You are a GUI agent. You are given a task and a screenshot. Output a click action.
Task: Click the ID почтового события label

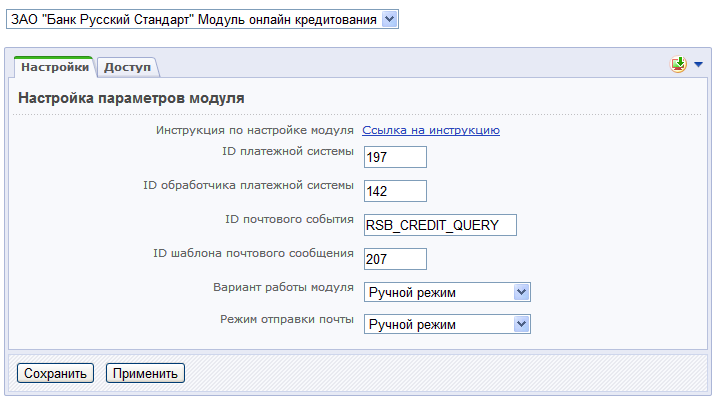pyautogui.click(x=290, y=219)
